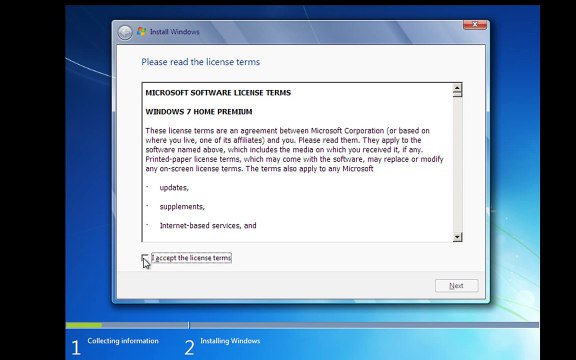This screenshot has width=576, height=360.
Task: Click the license scrollbar thumb
Action: 457,94
